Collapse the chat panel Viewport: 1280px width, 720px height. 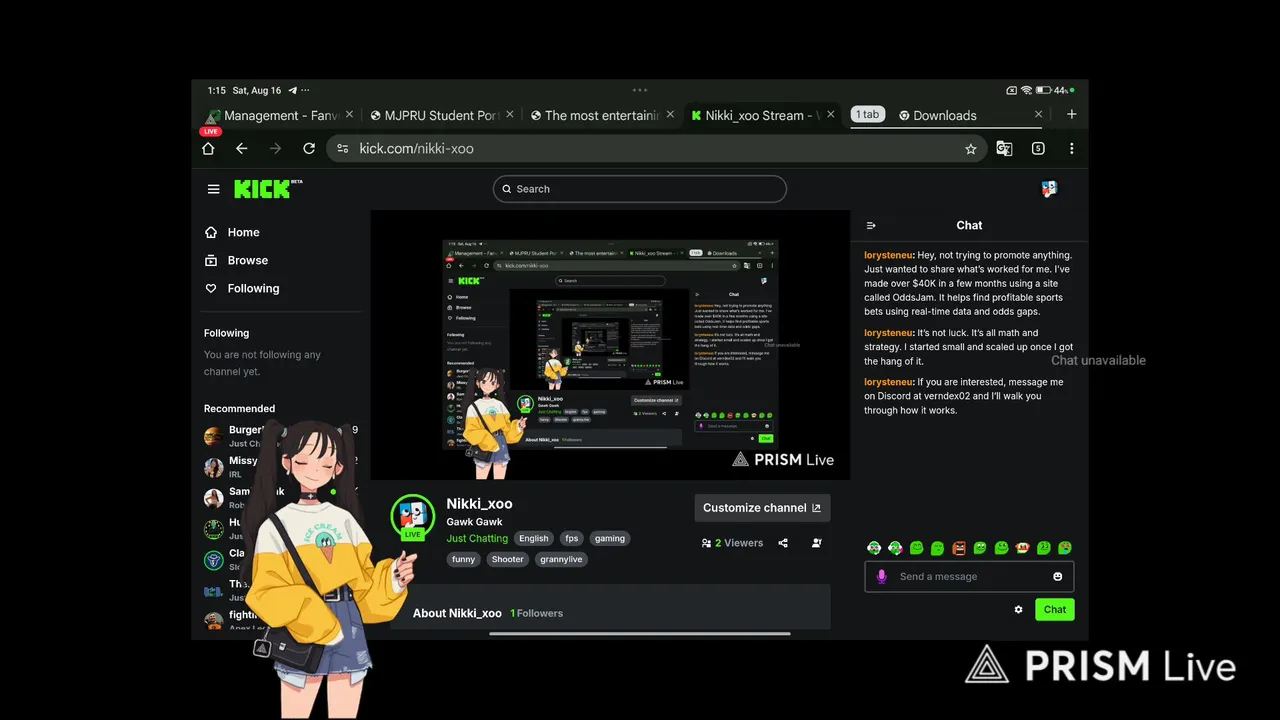click(871, 226)
